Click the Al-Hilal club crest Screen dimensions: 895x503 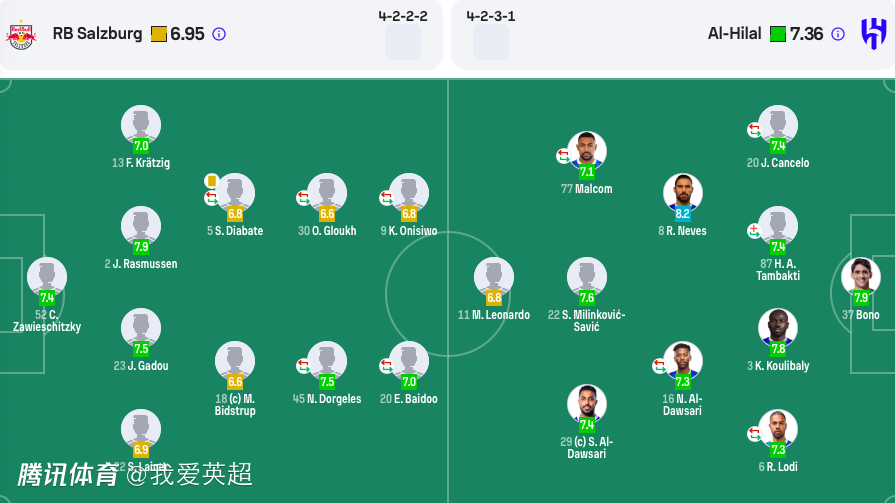point(873,34)
